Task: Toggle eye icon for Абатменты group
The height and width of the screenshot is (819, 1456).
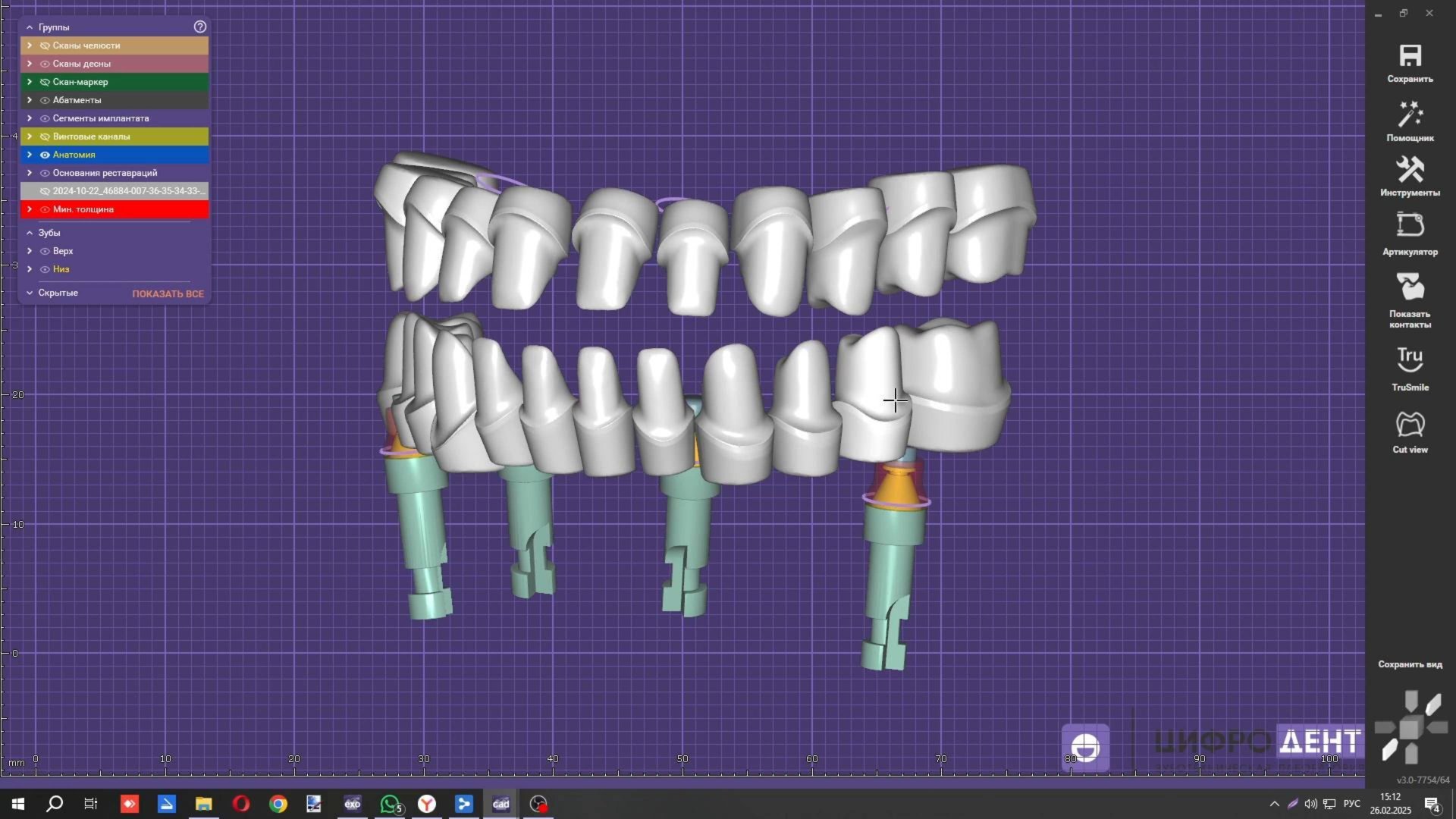Action: [x=45, y=100]
